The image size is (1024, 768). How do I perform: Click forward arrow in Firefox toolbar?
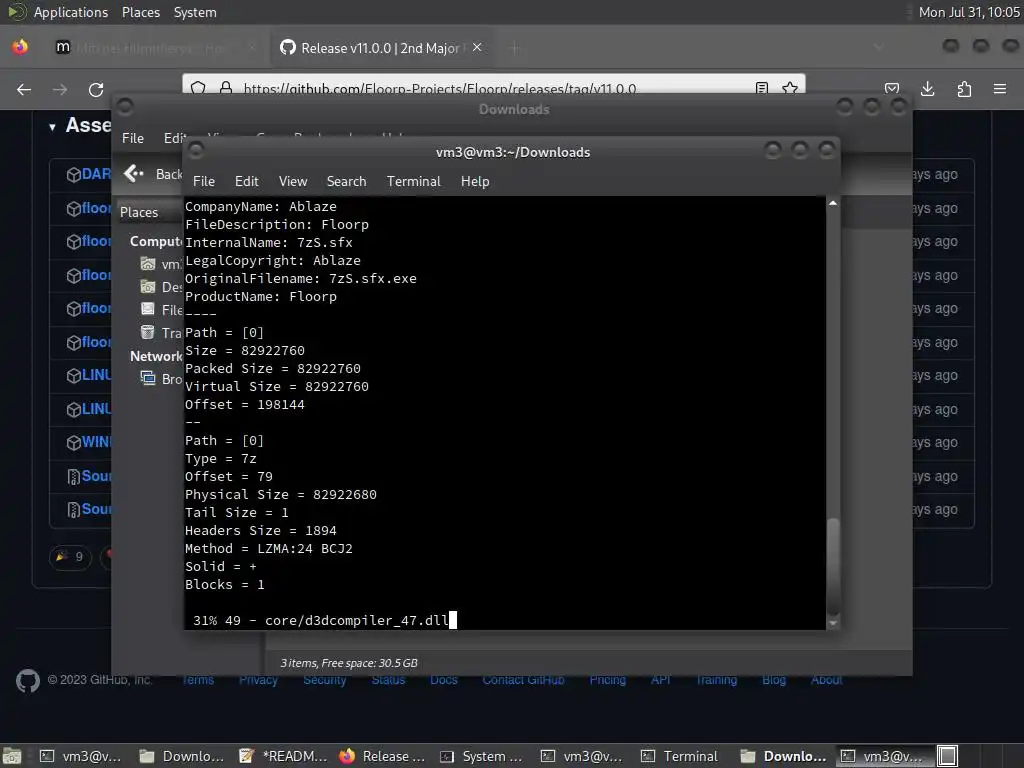60,89
